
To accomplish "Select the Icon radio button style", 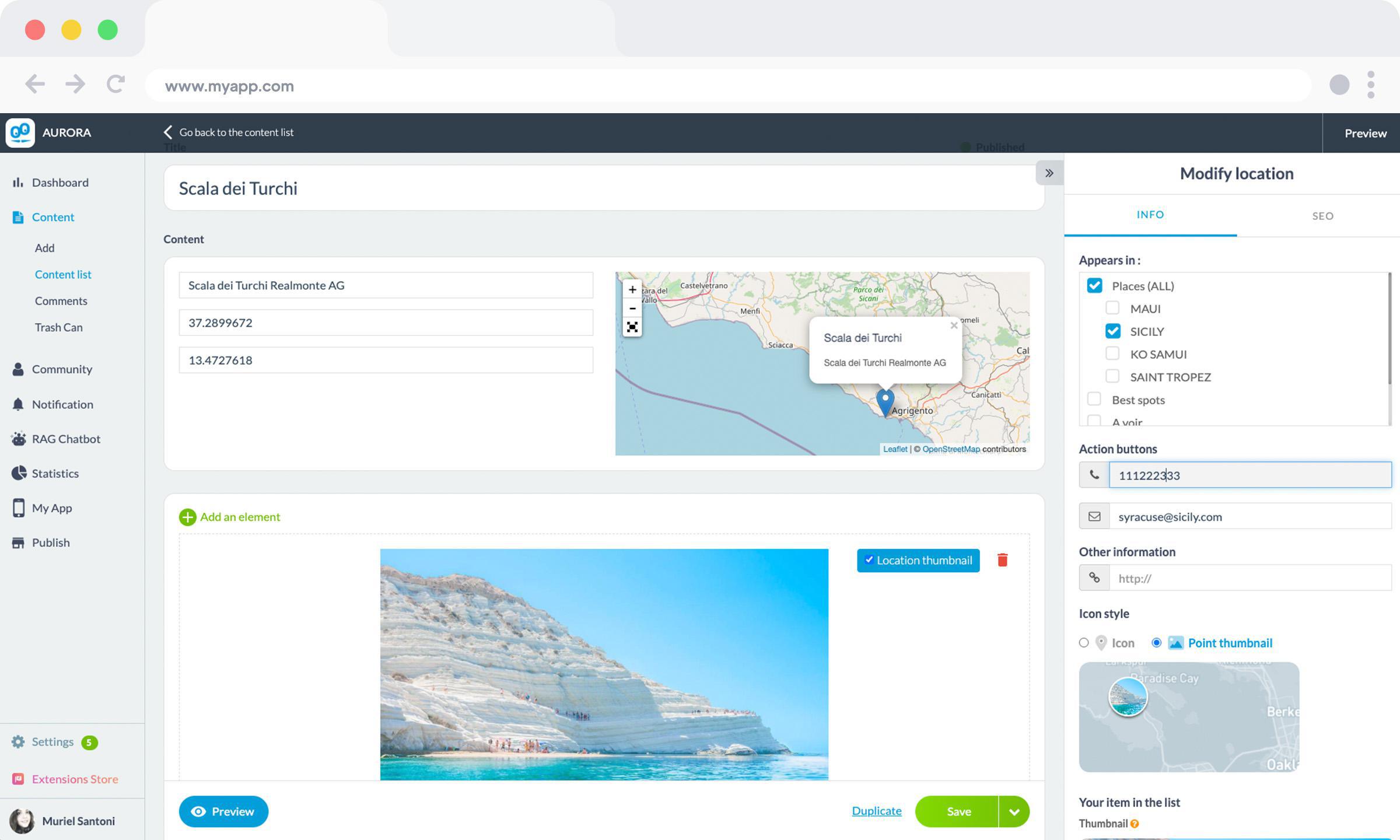I will point(1084,642).
